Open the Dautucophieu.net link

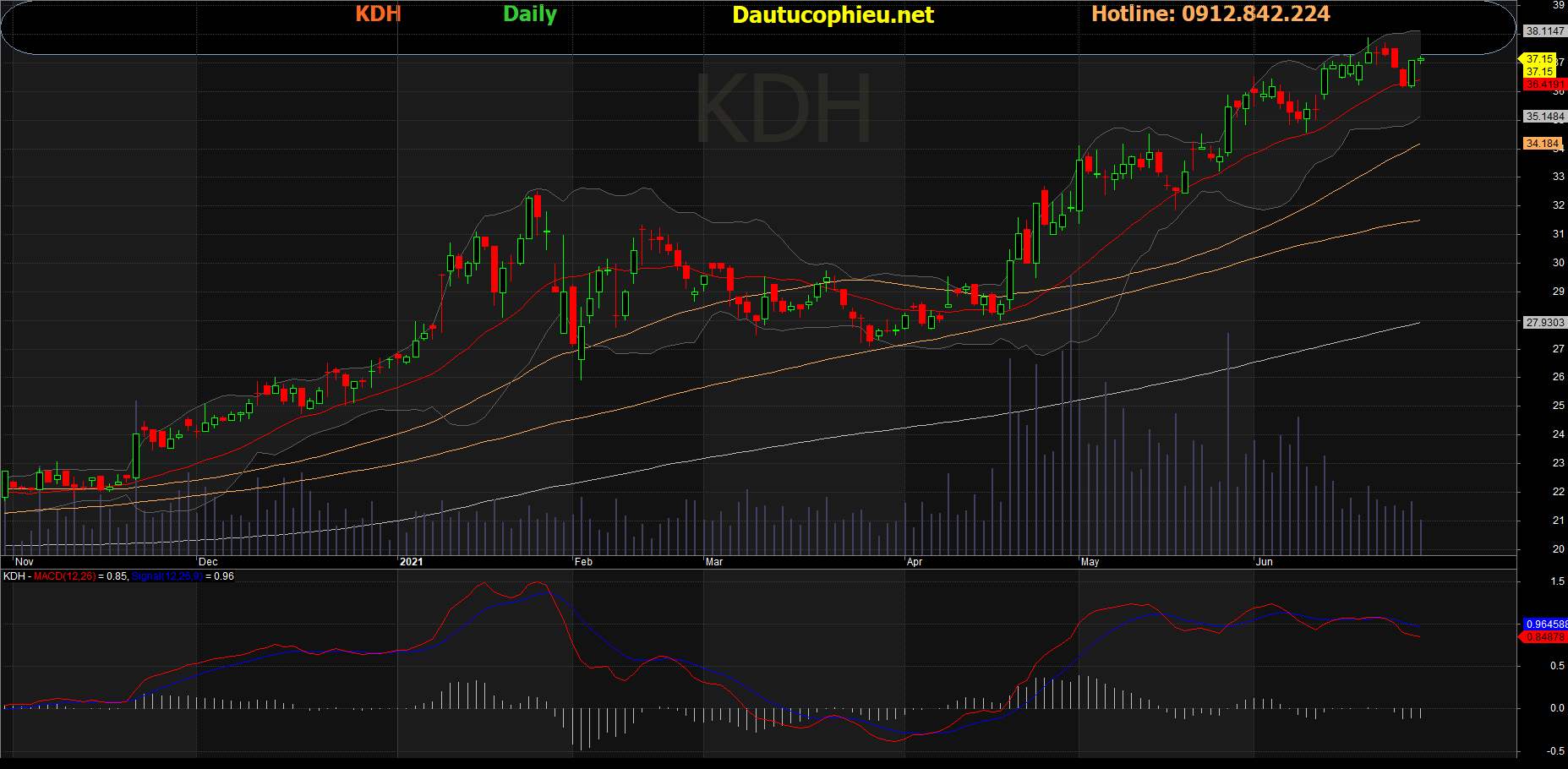tap(833, 15)
